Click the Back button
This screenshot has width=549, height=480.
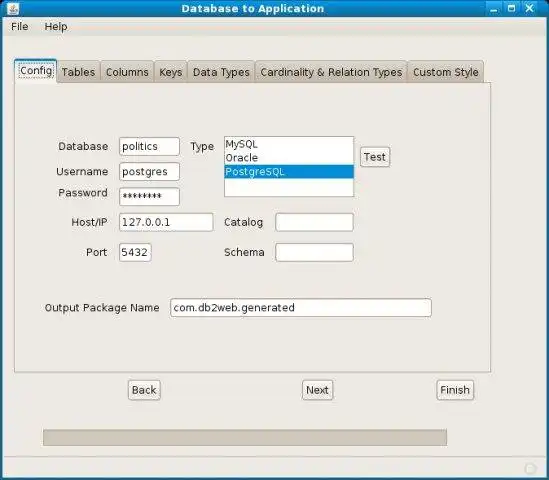[x=144, y=390]
